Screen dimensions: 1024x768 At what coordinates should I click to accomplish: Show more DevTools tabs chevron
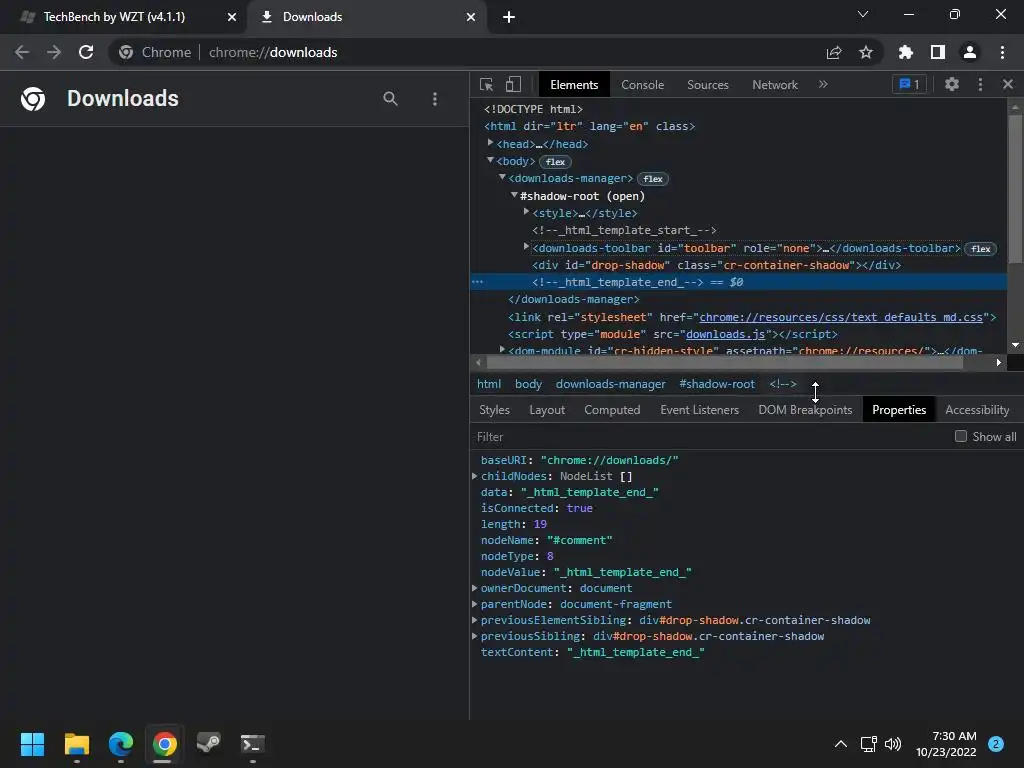point(823,84)
